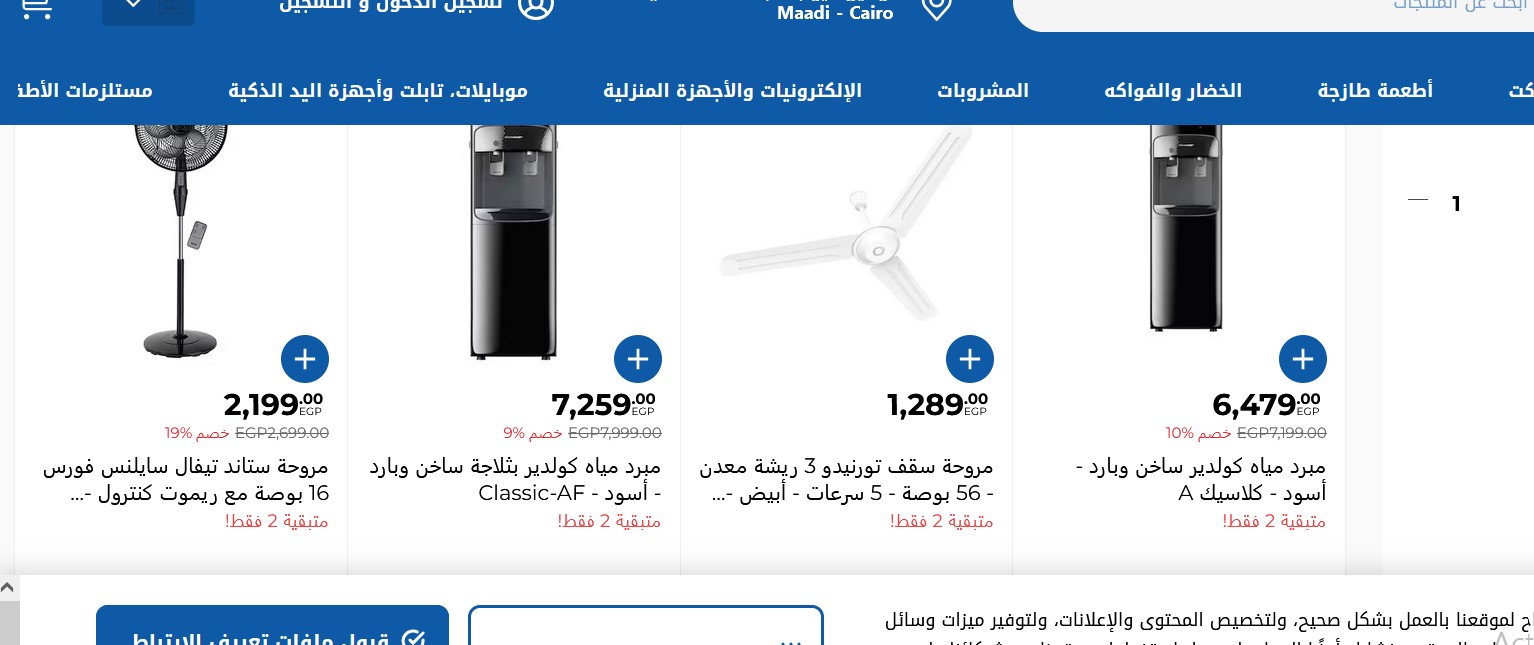Click the product search field
This screenshot has width=1534, height=645.
click(x=1270, y=10)
